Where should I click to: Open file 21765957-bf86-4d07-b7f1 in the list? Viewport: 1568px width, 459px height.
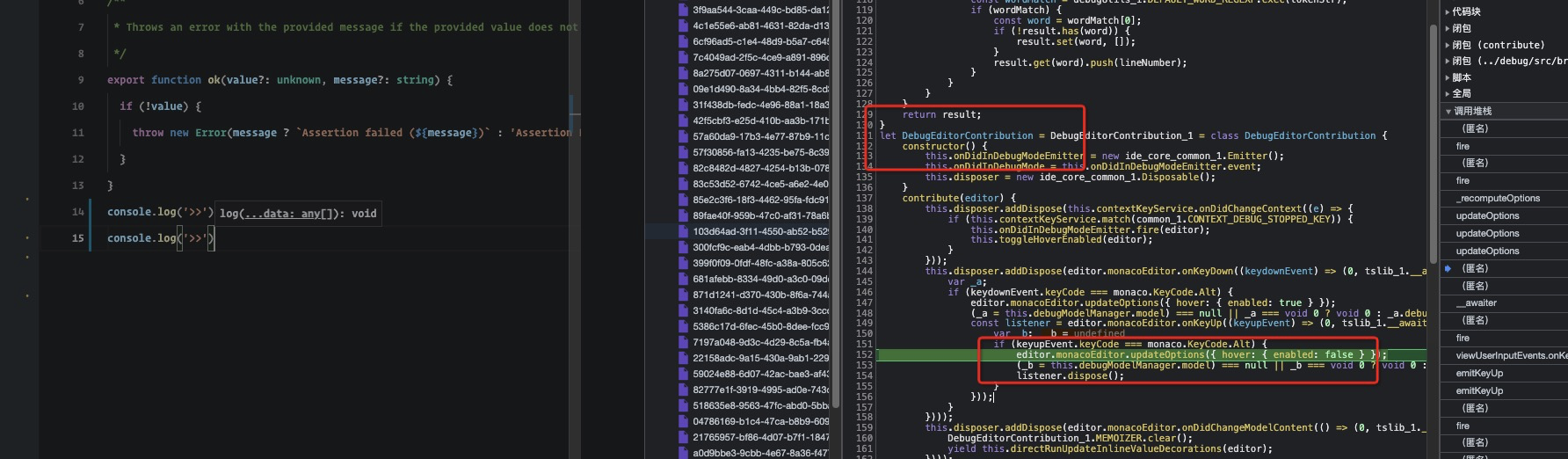[760, 437]
